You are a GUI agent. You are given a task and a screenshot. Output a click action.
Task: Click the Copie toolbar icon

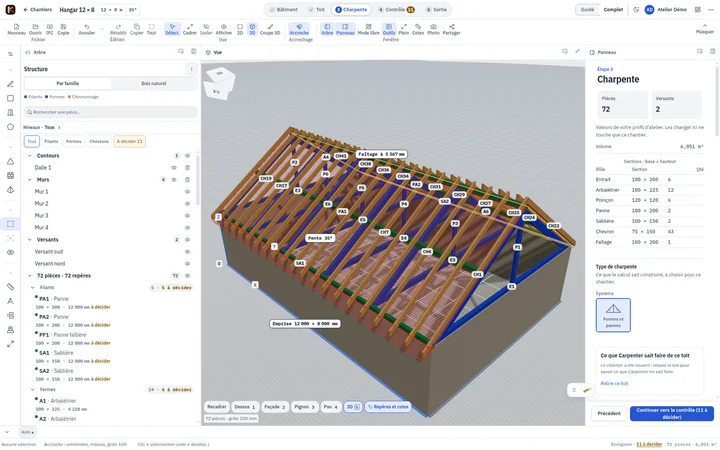63,29
